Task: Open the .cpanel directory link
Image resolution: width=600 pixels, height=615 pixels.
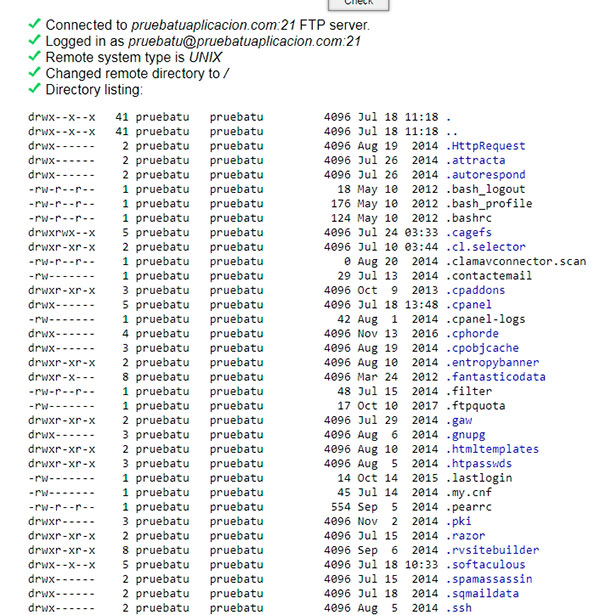Action: 469,305
